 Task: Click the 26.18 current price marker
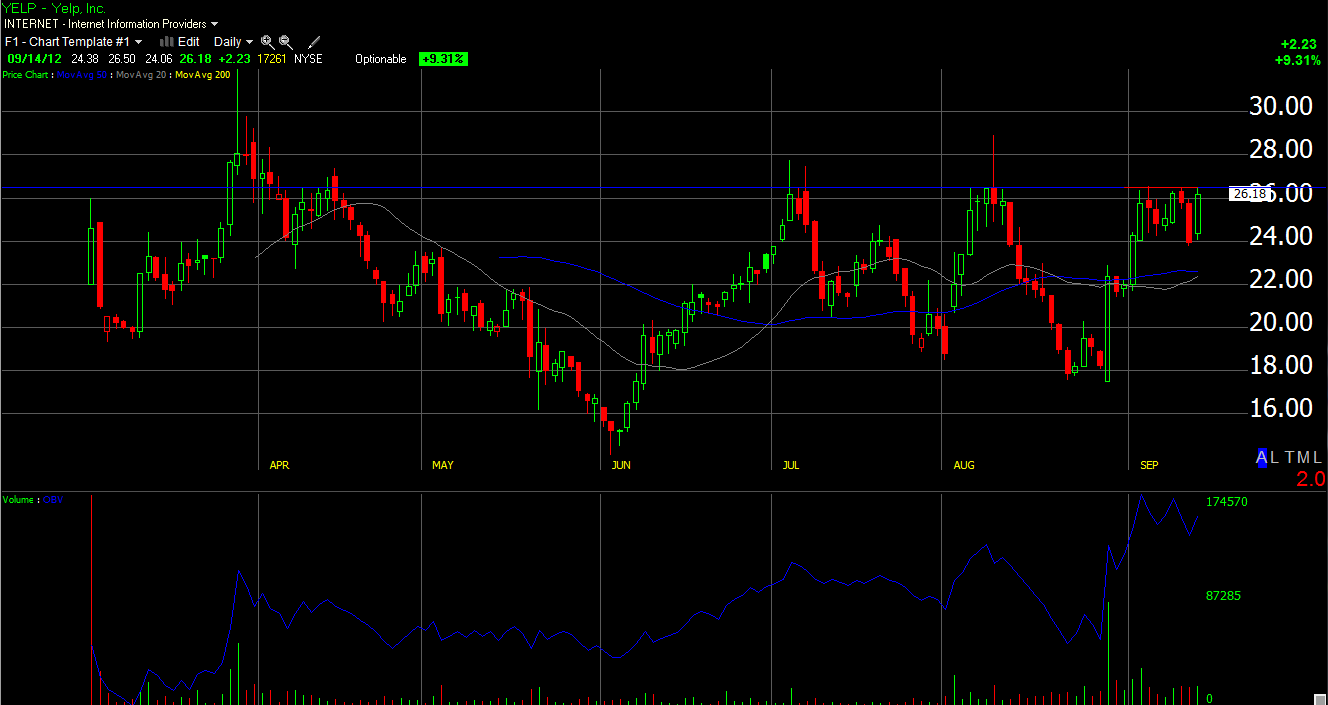[1248, 194]
